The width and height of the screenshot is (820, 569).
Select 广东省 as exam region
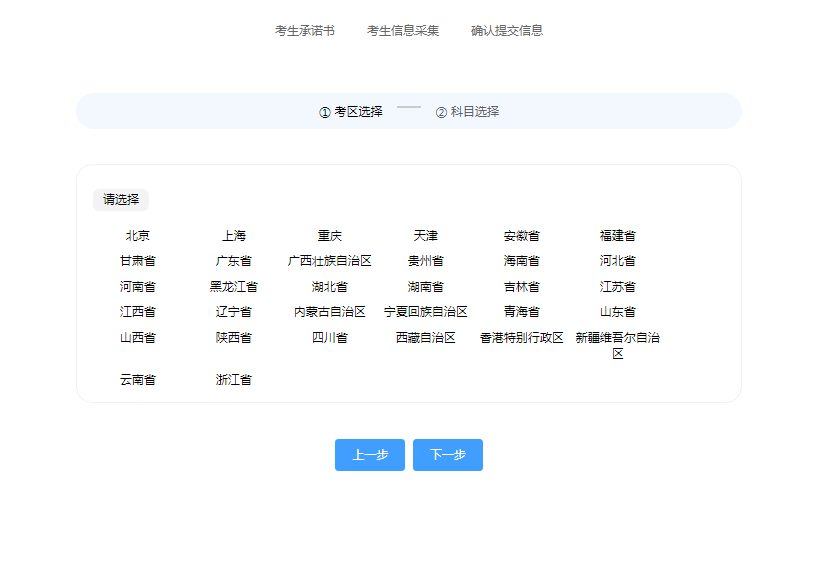(x=234, y=261)
